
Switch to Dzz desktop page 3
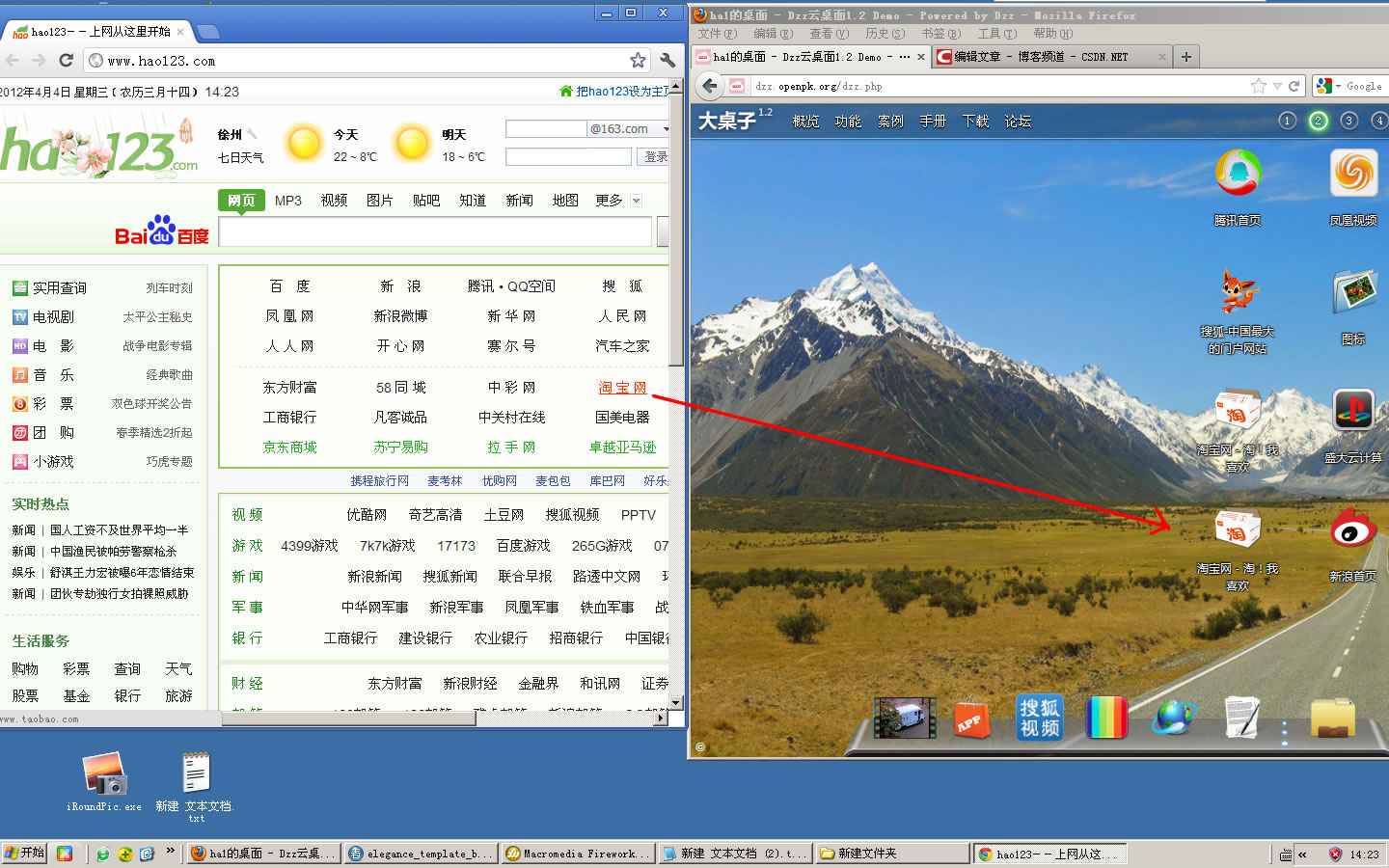tap(1348, 121)
